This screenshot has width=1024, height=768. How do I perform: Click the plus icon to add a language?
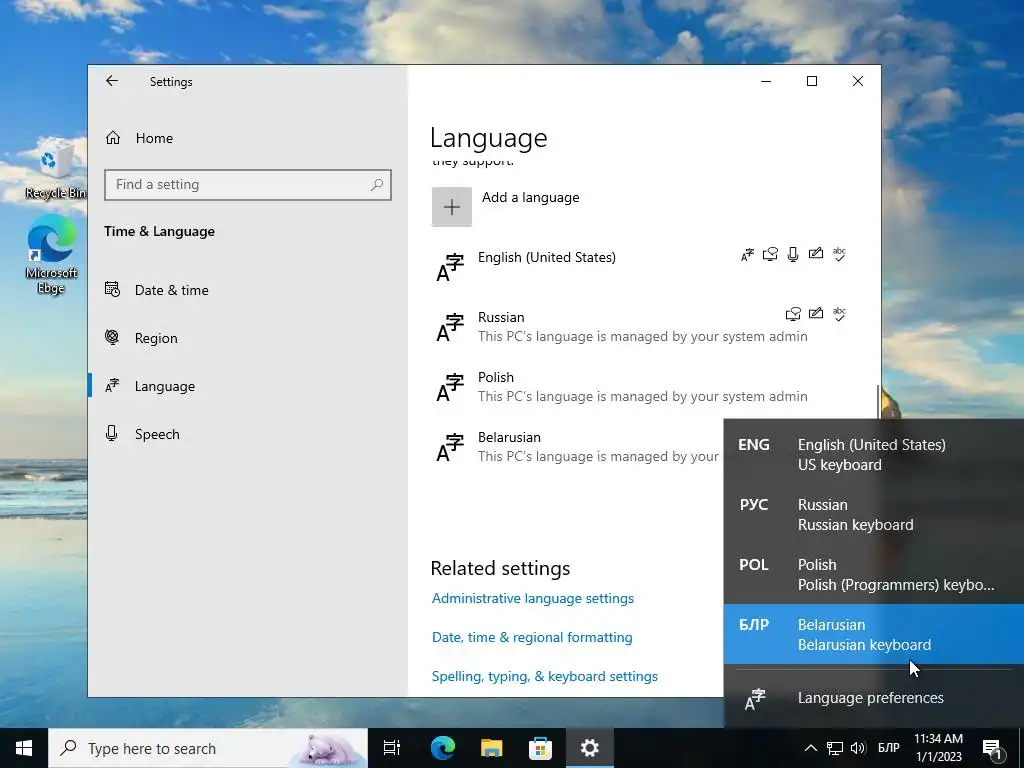click(x=451, y=207)
